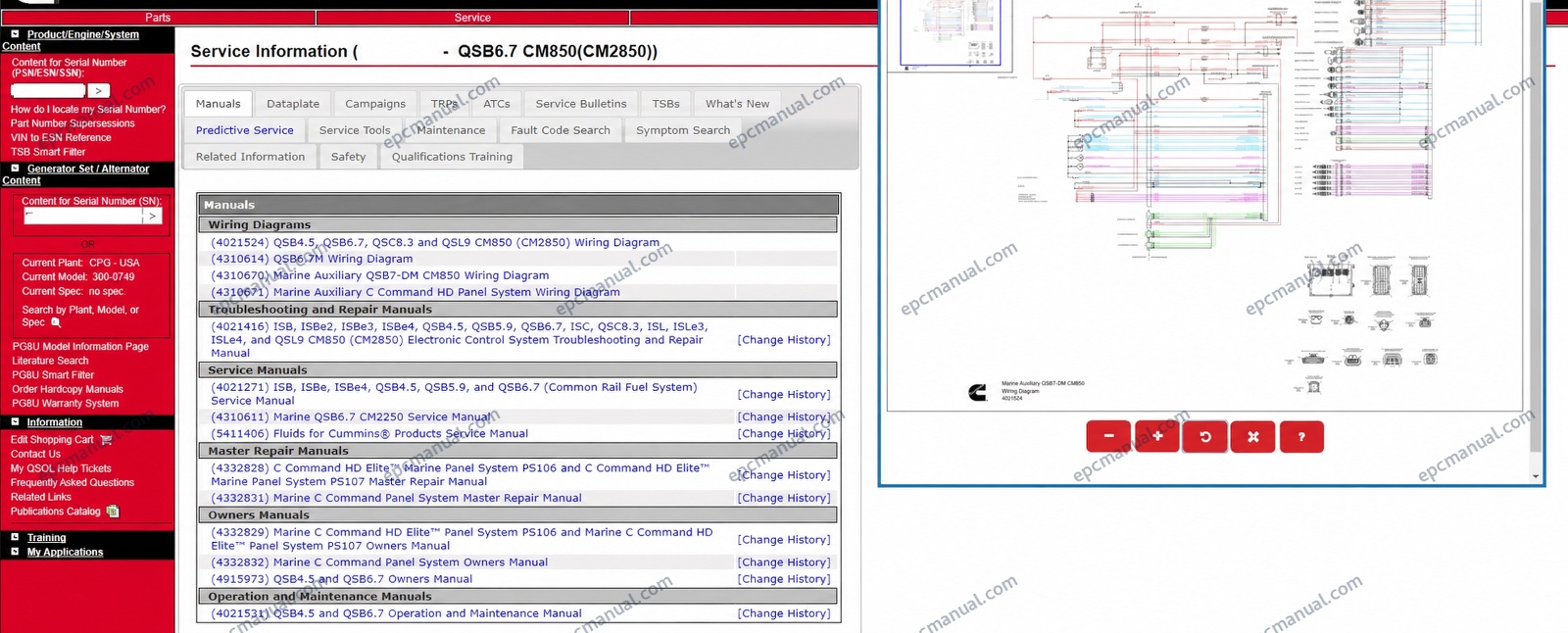Collapse Generator Set / Alternator Content section

coord(15,169)
